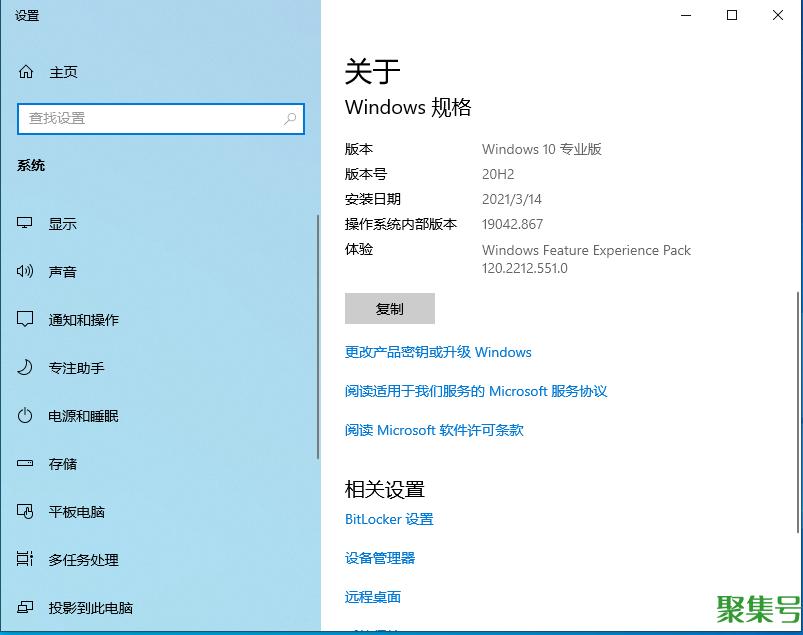Open 投影到此电脑 projecting icon
The height and width of the screenshot is (635, 803).
(26, 608)
